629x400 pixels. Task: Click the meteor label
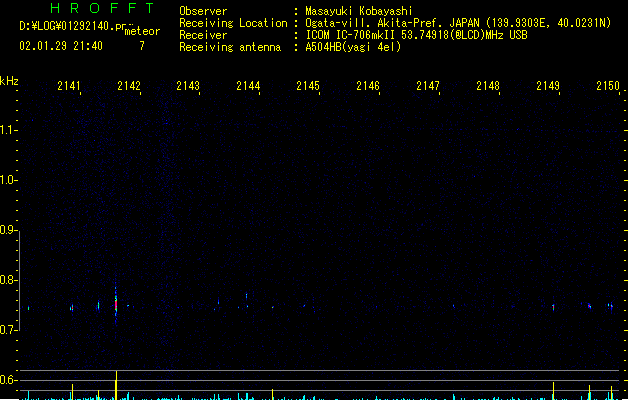[142, 31]
